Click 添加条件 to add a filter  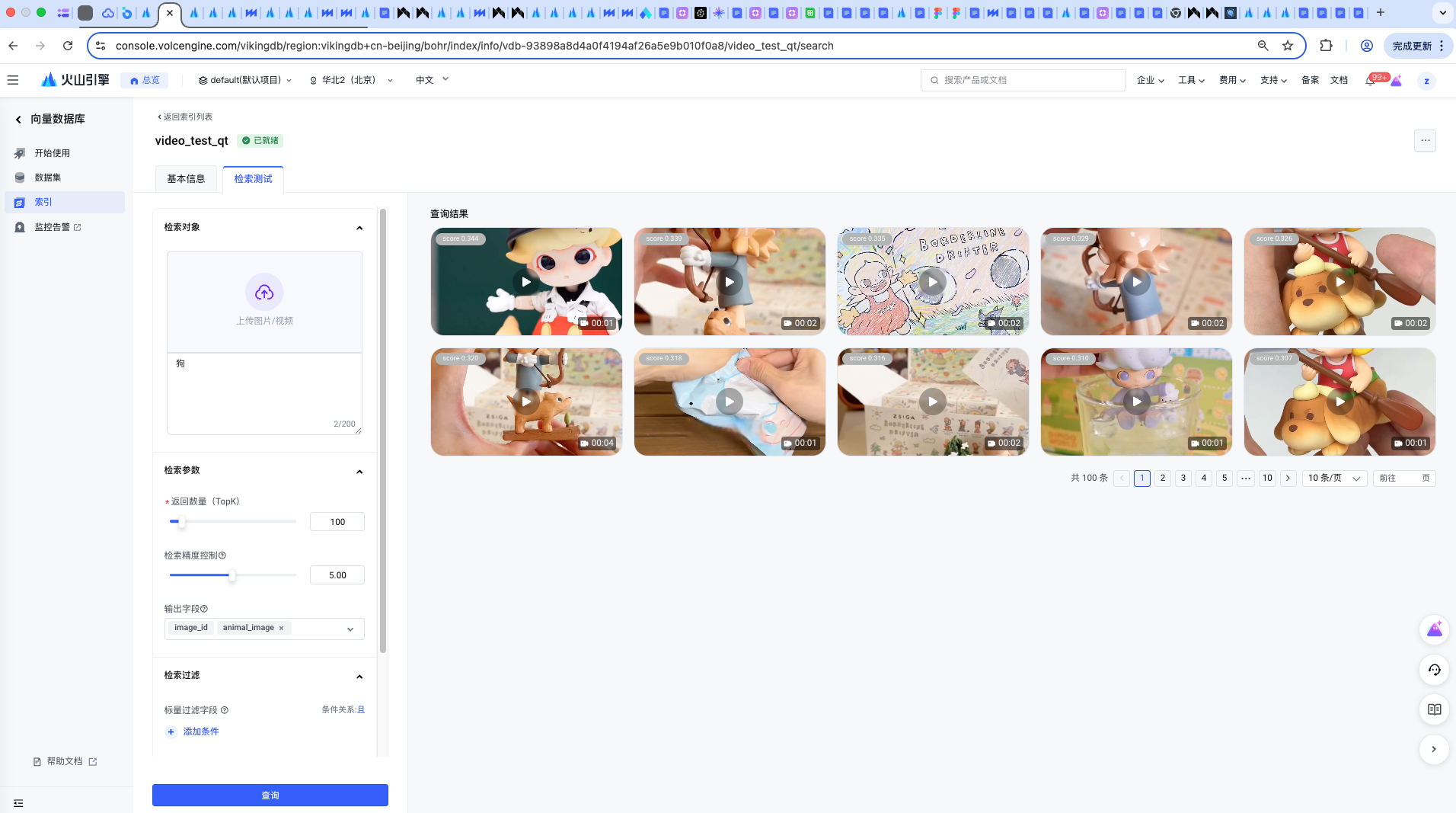pos(193,731)
